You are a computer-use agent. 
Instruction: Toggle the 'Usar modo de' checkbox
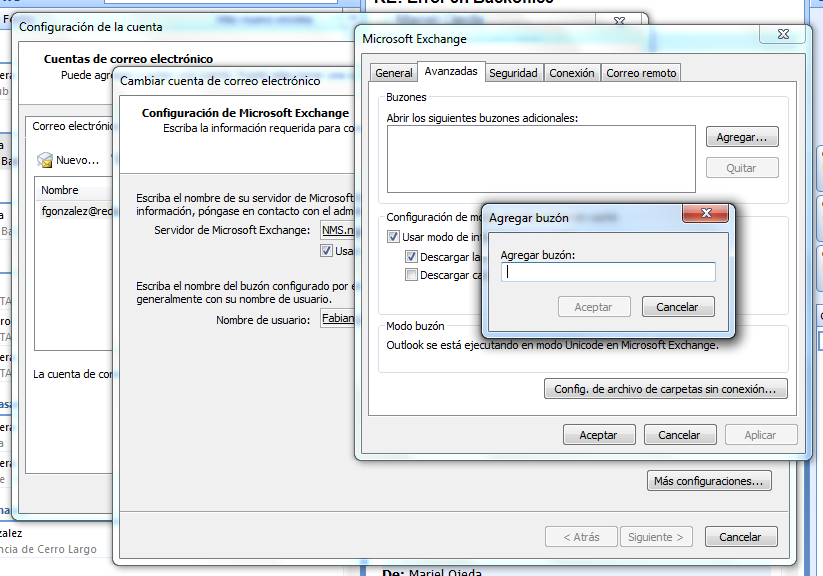[x=394, y=238]
